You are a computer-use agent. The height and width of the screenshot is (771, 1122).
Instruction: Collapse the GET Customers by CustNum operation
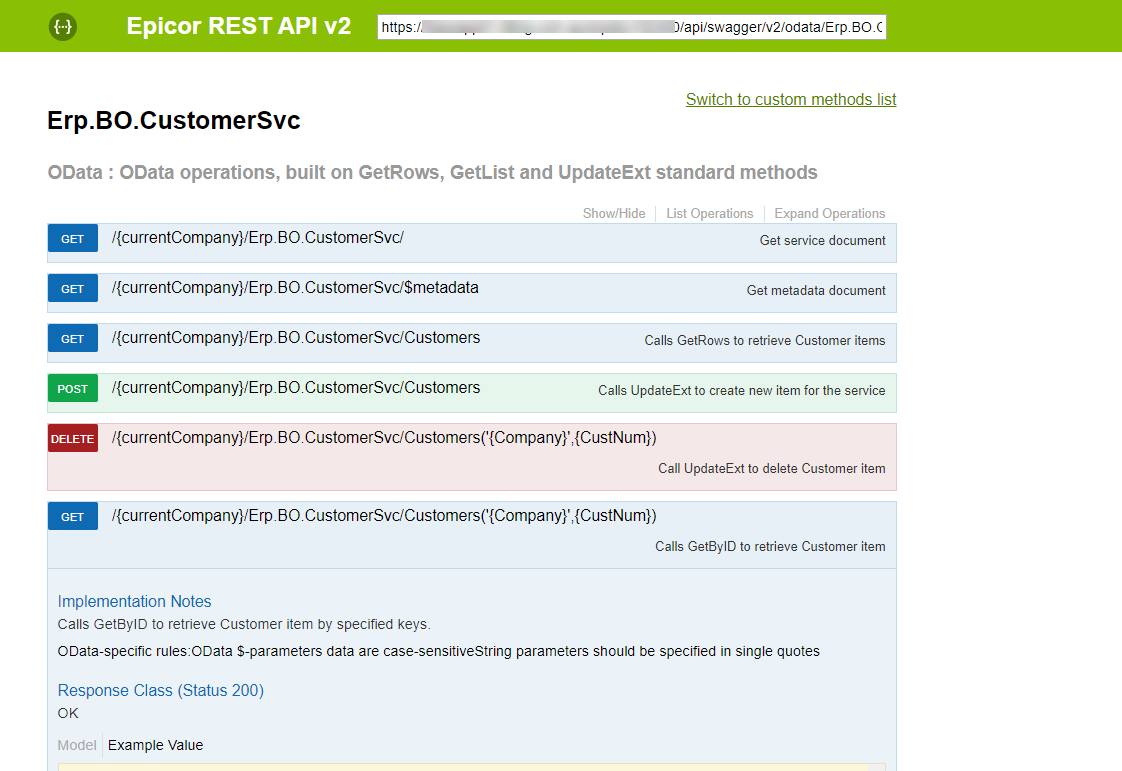(384, 515)
